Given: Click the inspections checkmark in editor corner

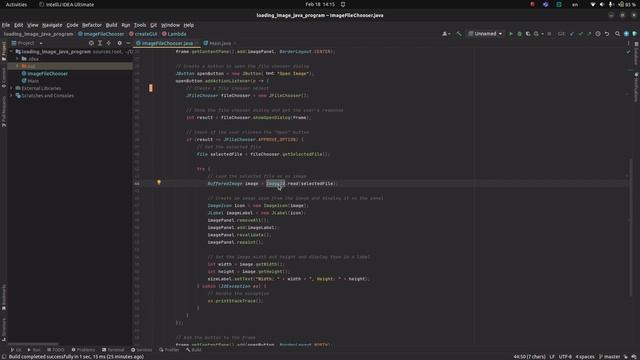Looking at the screenshot, I should (x=628, y=52).
